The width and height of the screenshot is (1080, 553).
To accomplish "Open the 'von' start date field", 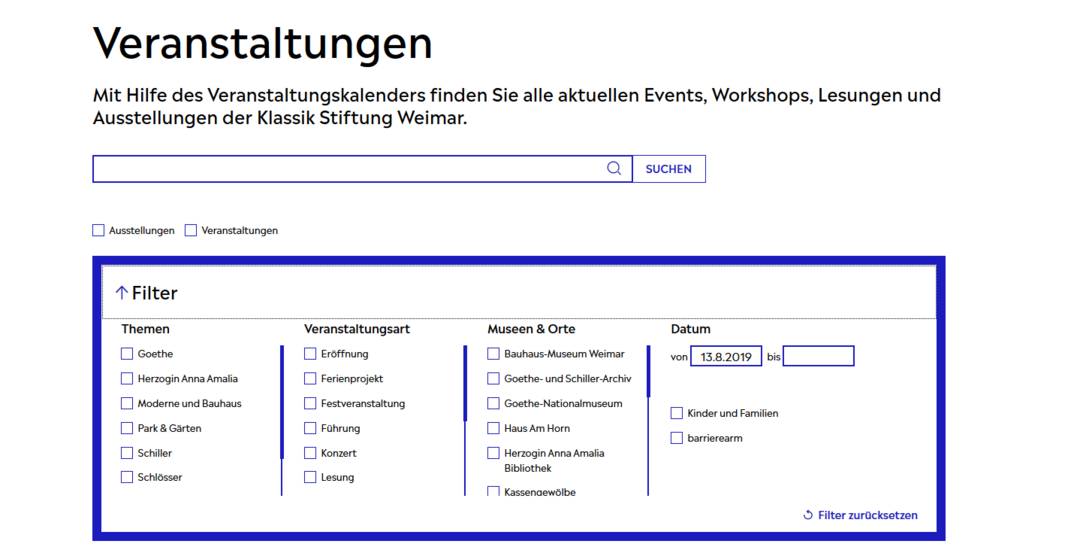I will click(x=726, y=357).
